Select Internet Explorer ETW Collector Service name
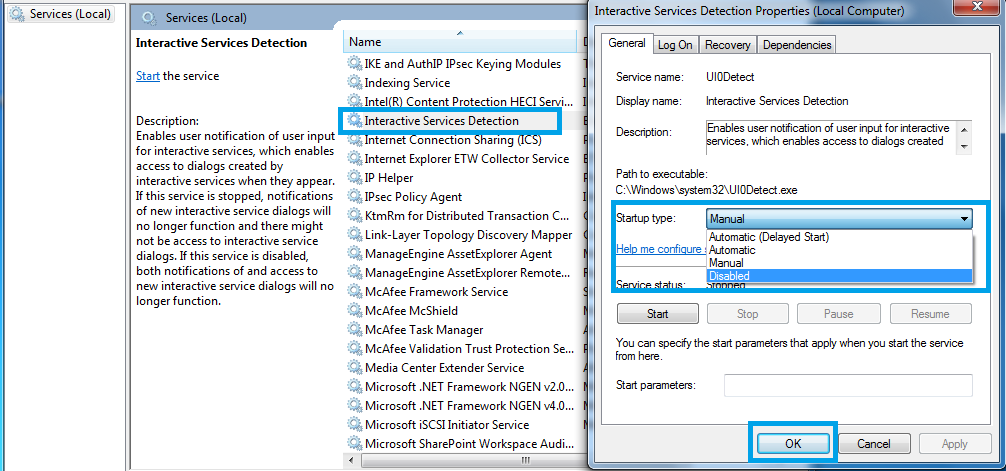Screen dimensions: 1006x471 click(x=466, y=158)
